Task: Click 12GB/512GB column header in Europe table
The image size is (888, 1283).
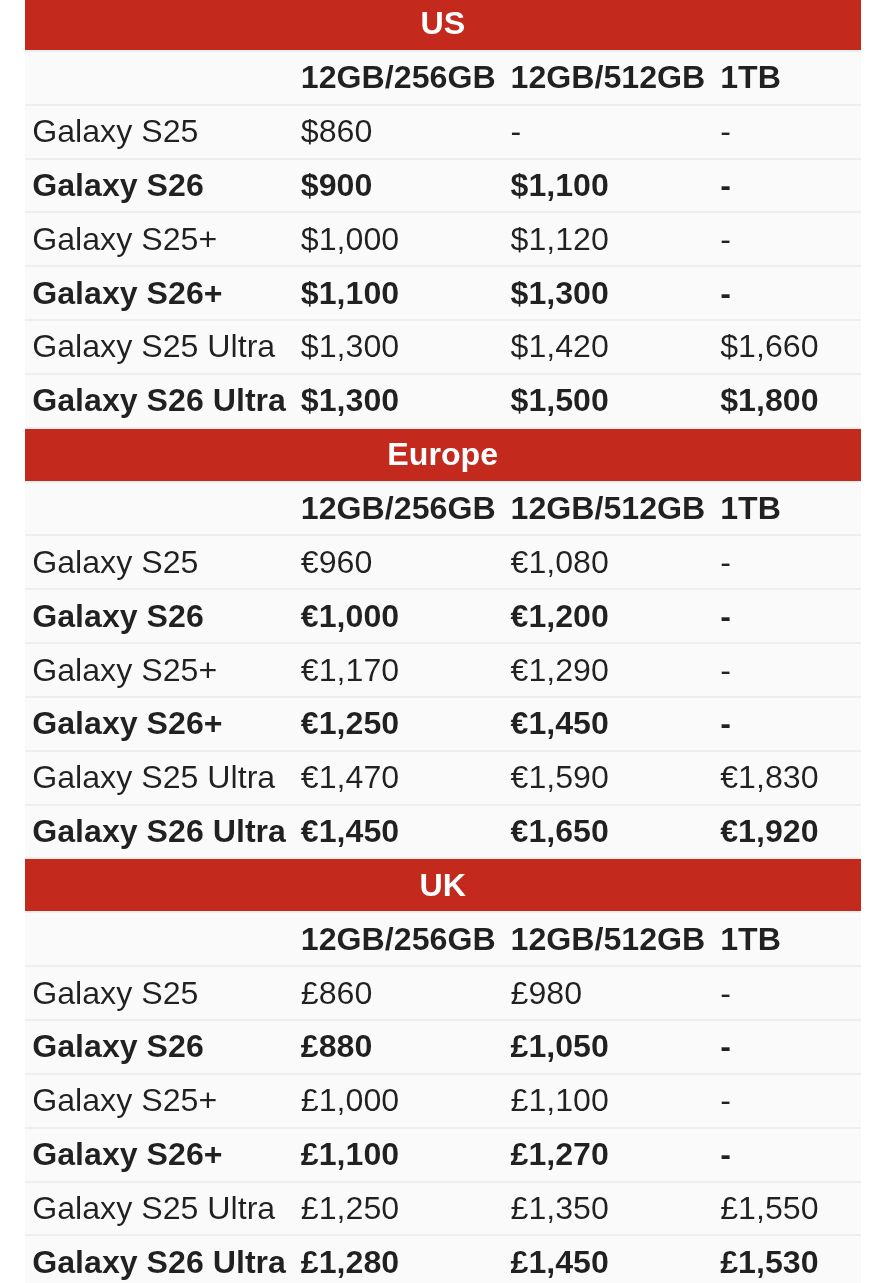Action: tap(608, 508)
